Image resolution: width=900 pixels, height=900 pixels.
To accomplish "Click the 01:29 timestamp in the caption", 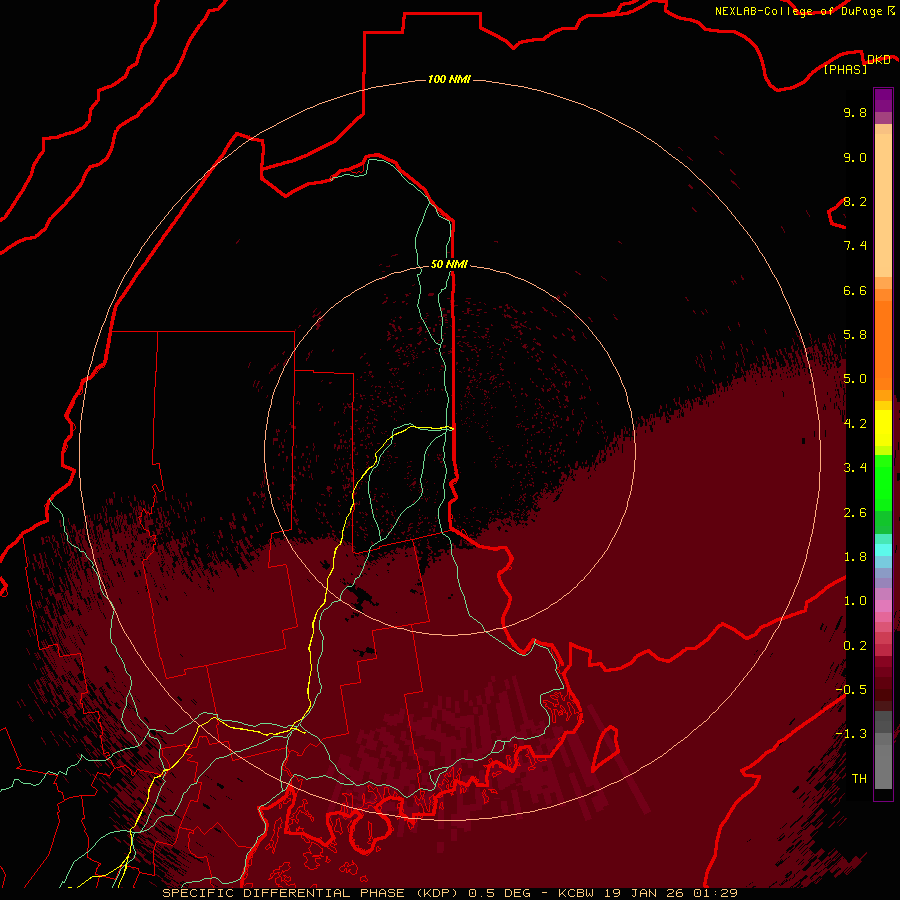I will 715,893.
